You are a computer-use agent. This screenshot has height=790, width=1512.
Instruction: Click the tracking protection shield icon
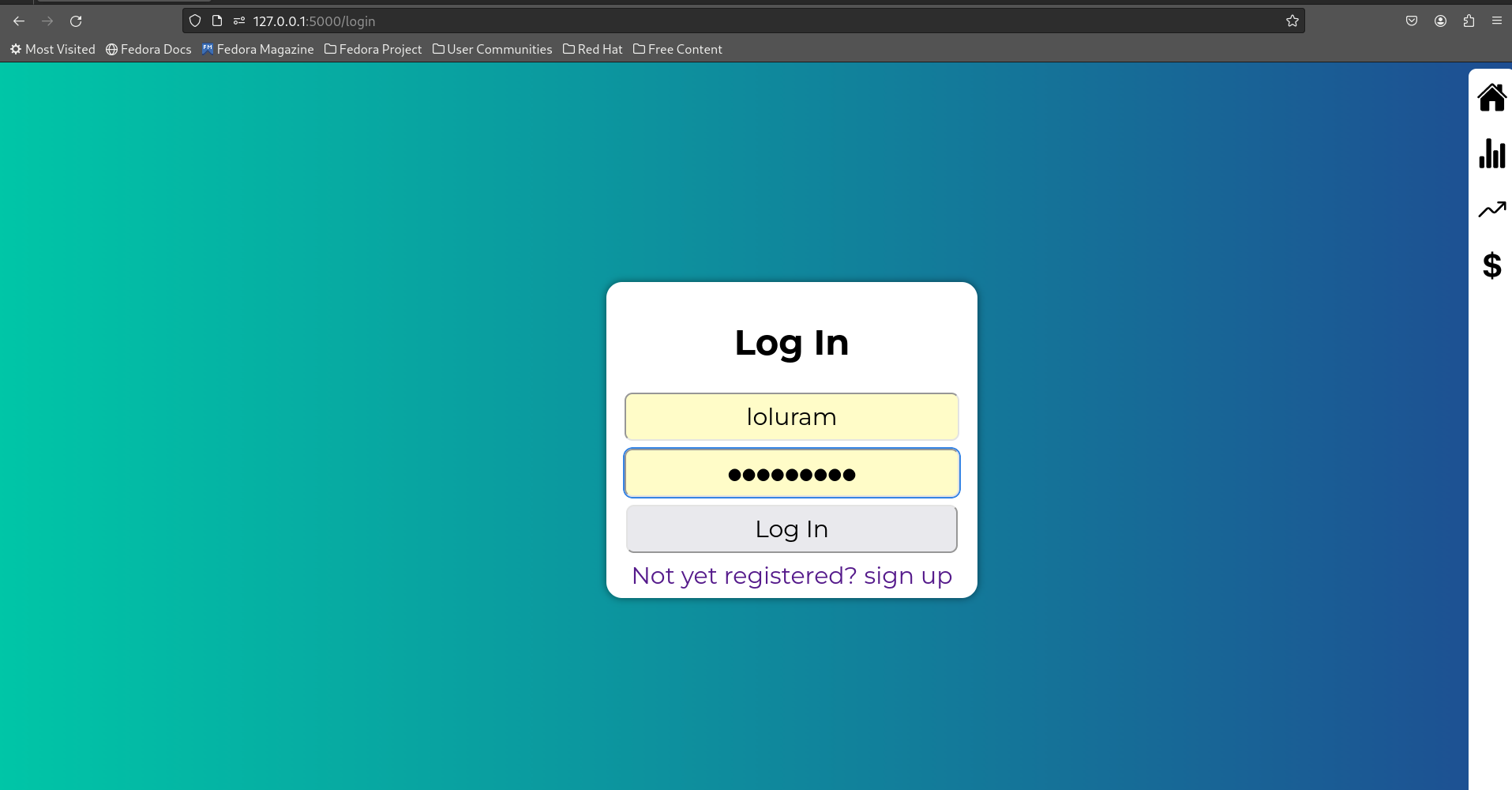point(195,21)
